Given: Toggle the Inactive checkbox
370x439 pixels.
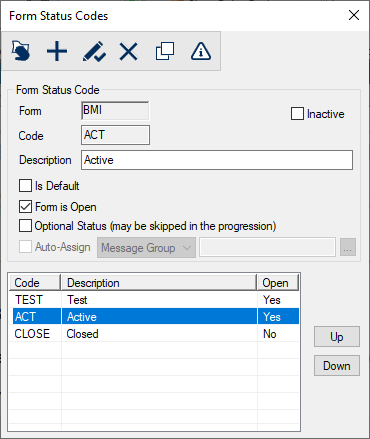Looking at the screenshot, I should 297,114.
